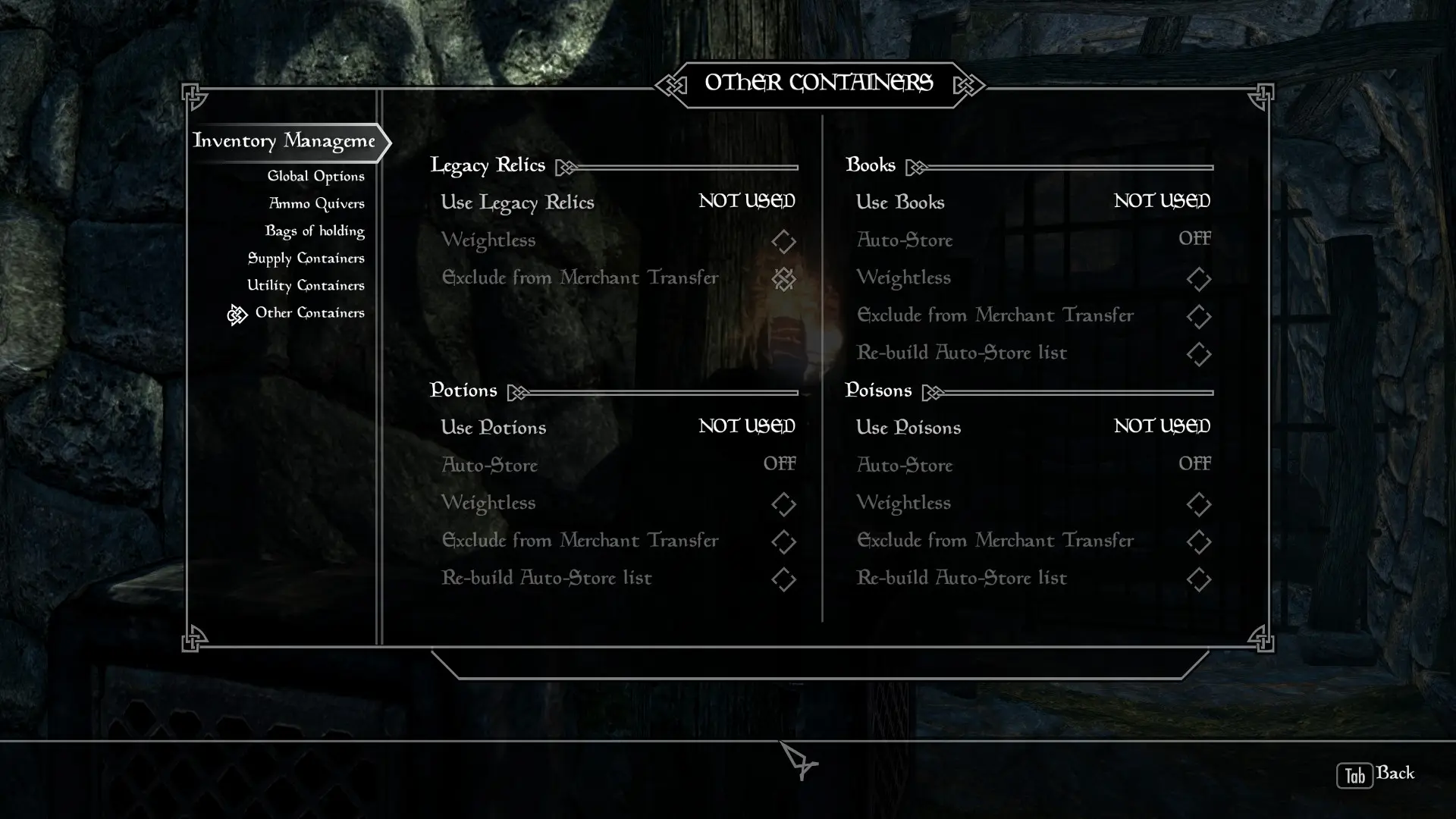Click the Other Containers sidebar icon
Screen dimensions: 1456x819
click(x=236, y=313)
